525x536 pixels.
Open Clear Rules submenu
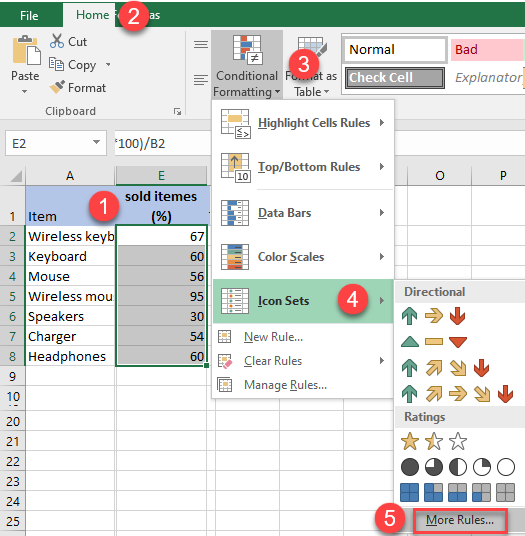click(303, 361)
